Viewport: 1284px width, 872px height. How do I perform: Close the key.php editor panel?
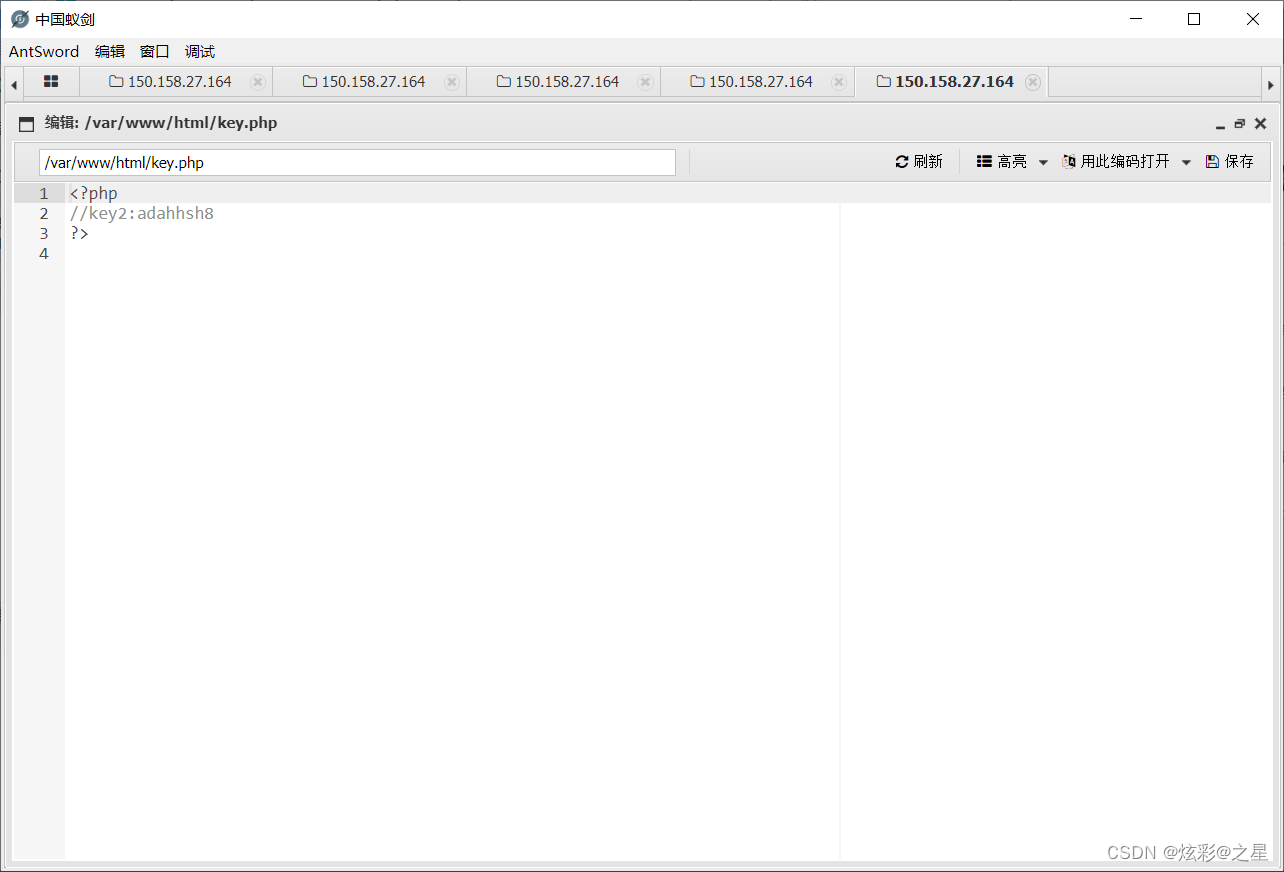(1260, 124)
